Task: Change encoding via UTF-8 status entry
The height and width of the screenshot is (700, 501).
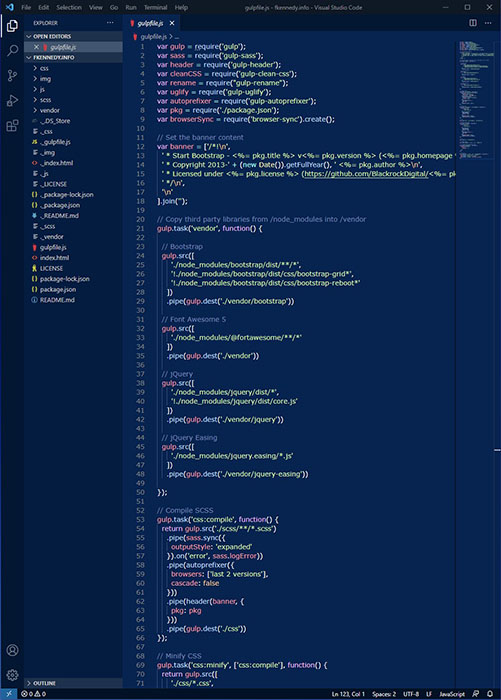Action: pyautogui.click(x=411, y=694)
